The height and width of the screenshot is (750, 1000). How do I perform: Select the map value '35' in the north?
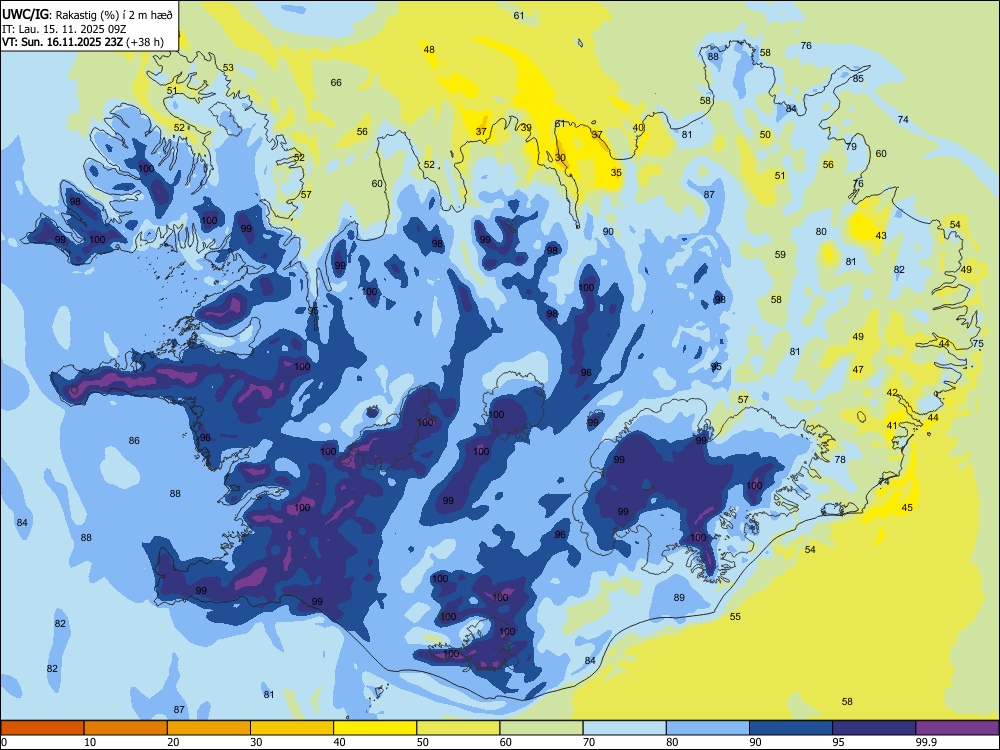point(616,172)
